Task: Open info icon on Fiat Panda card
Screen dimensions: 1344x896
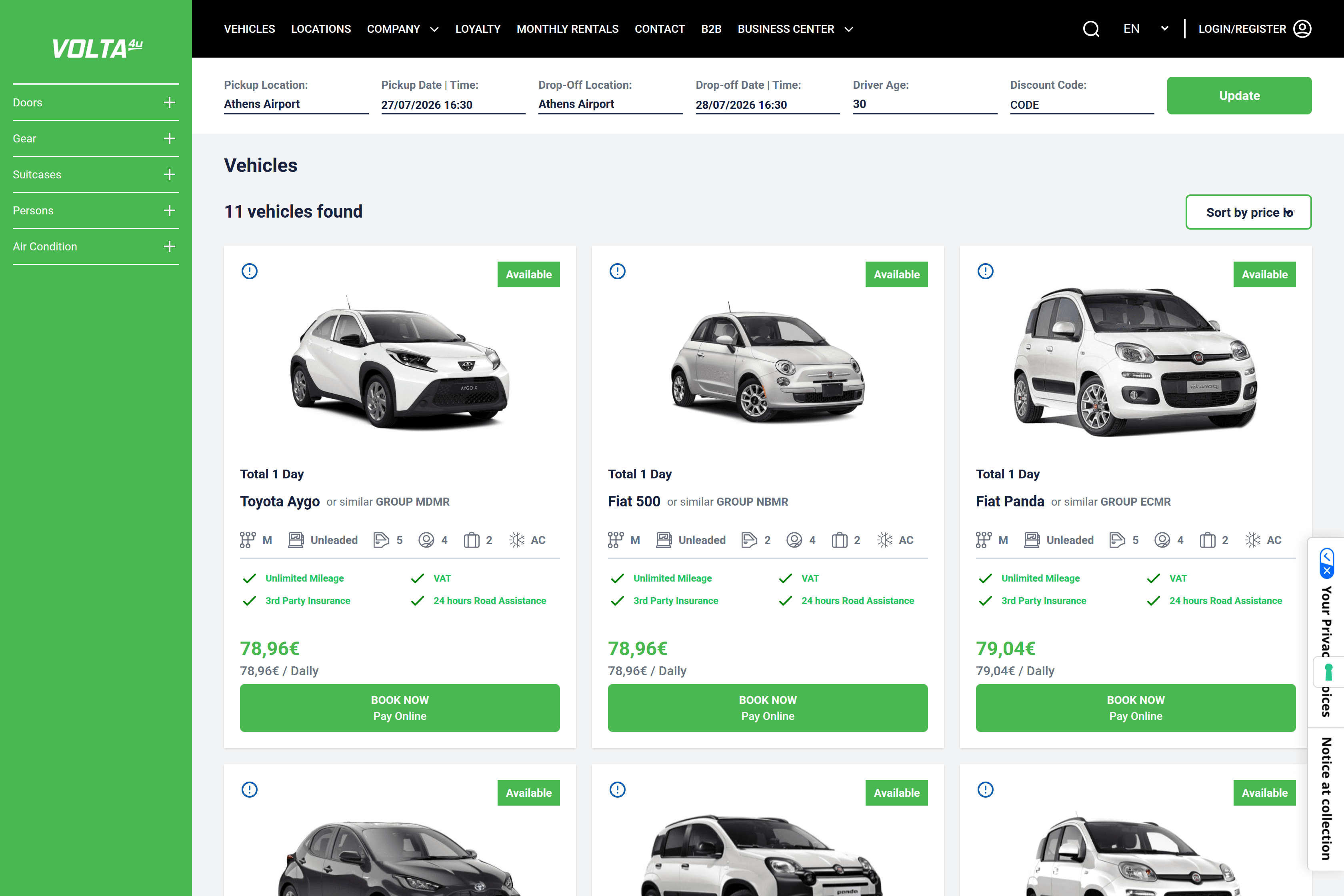Action: [x=986, y=271]
